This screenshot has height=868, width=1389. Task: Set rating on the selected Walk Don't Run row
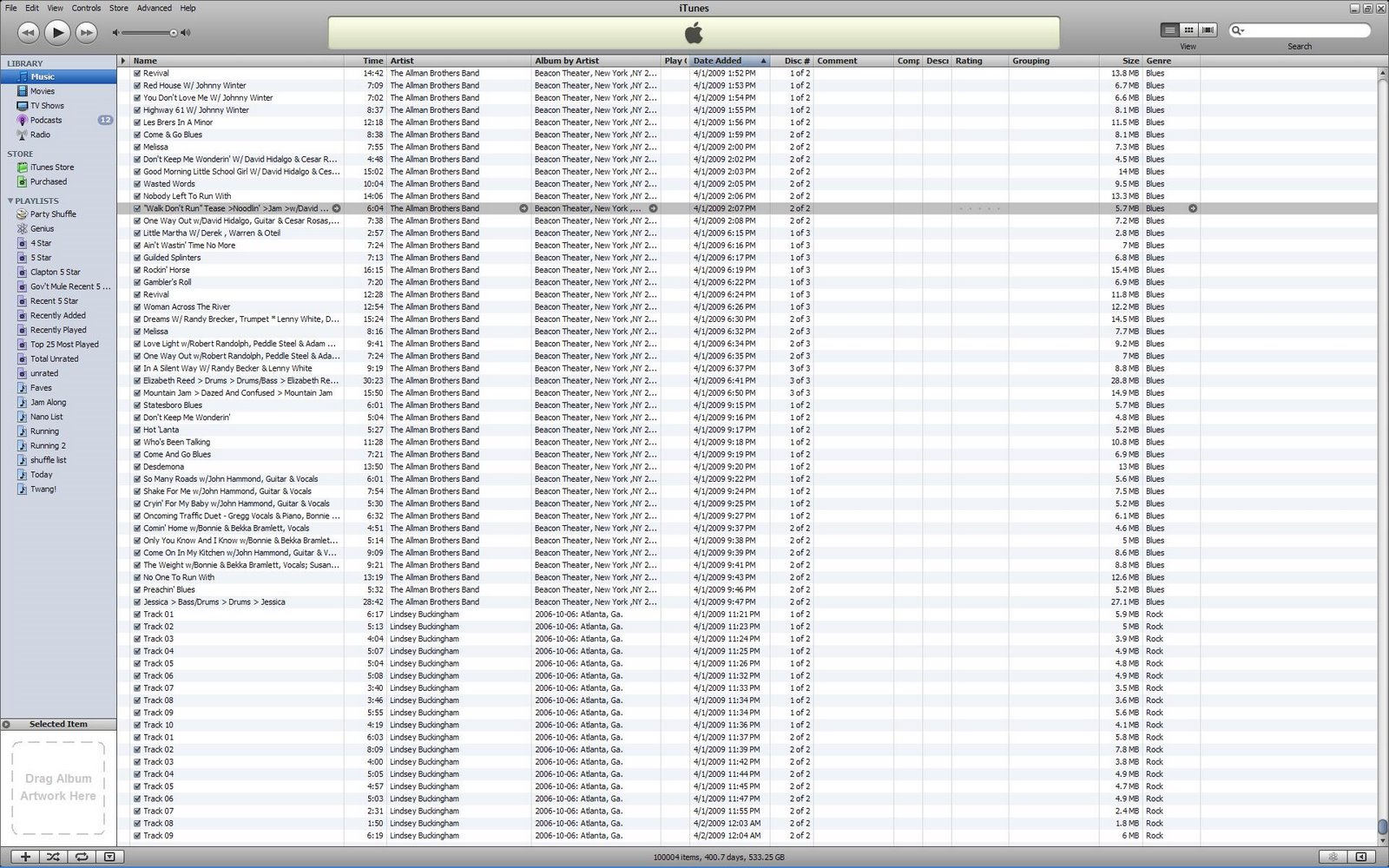pos(980,208)
